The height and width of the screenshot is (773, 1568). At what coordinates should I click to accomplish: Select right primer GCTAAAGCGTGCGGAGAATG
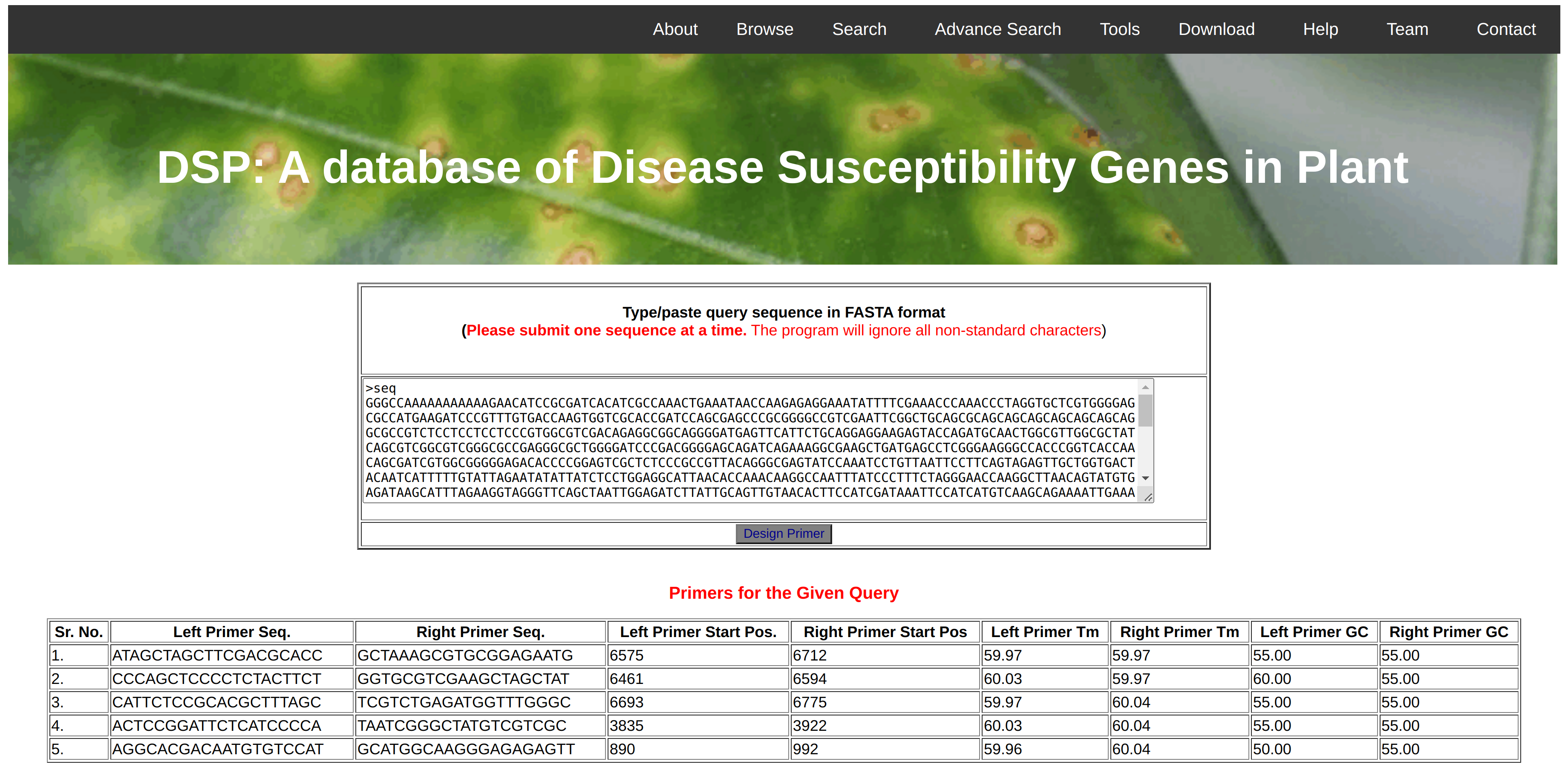pos(465,655)
